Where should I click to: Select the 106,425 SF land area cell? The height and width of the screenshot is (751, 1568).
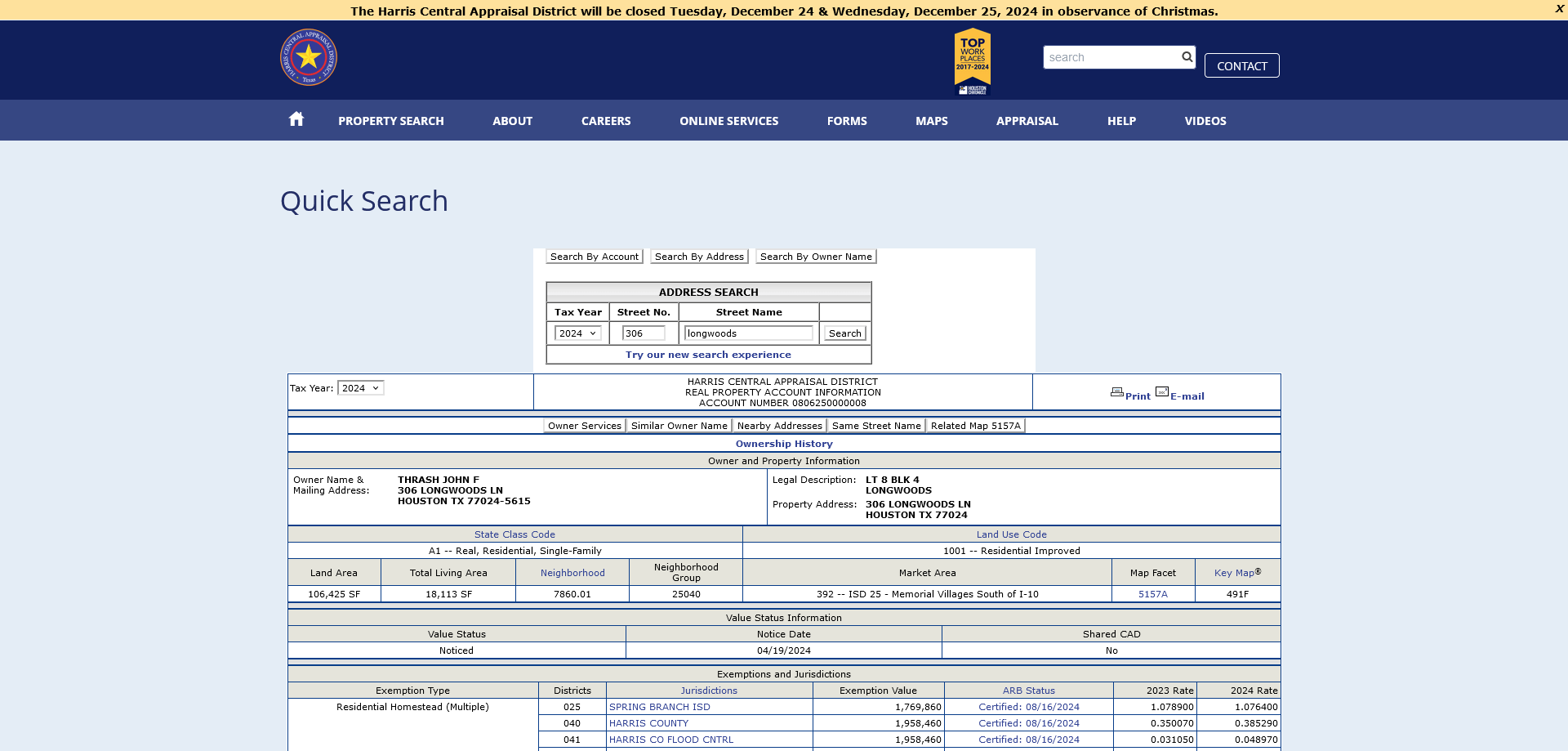(x=334, y=594)
